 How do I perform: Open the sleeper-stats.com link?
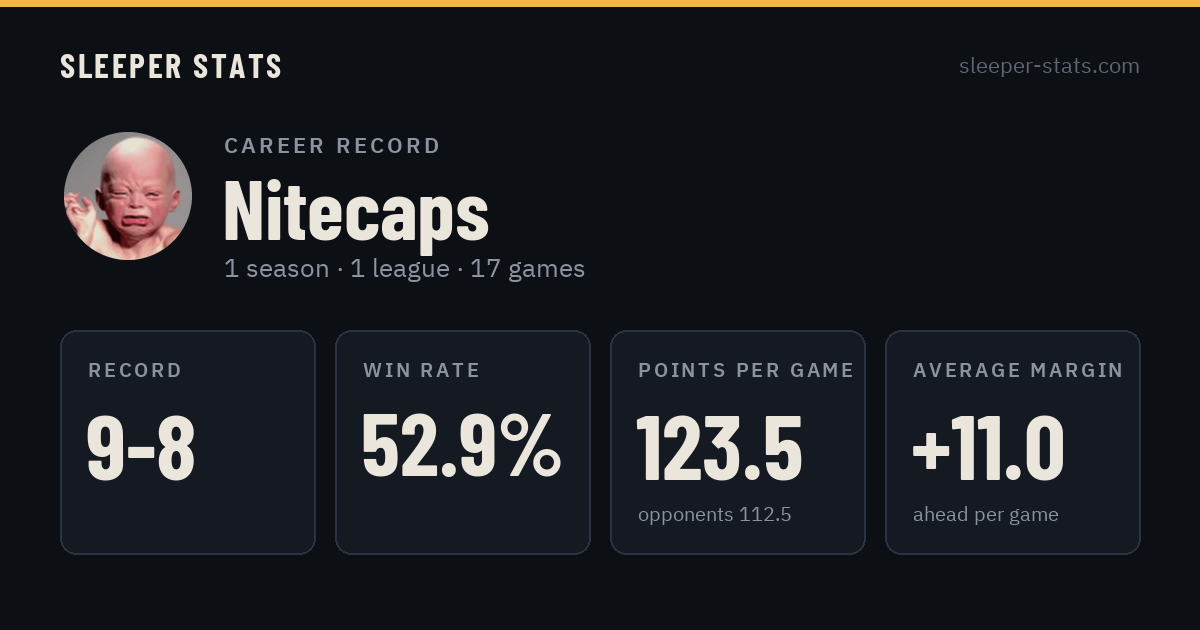pos(1049,66)
